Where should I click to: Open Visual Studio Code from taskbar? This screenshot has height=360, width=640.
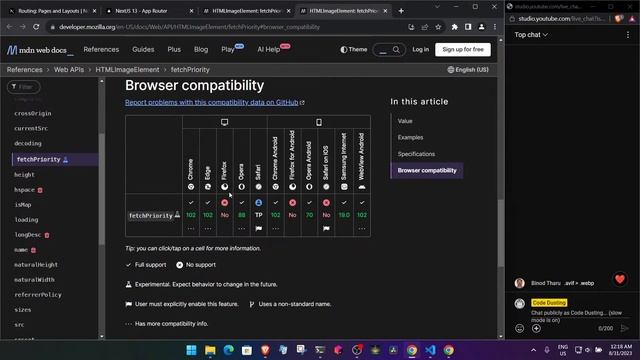click(430, 350)
